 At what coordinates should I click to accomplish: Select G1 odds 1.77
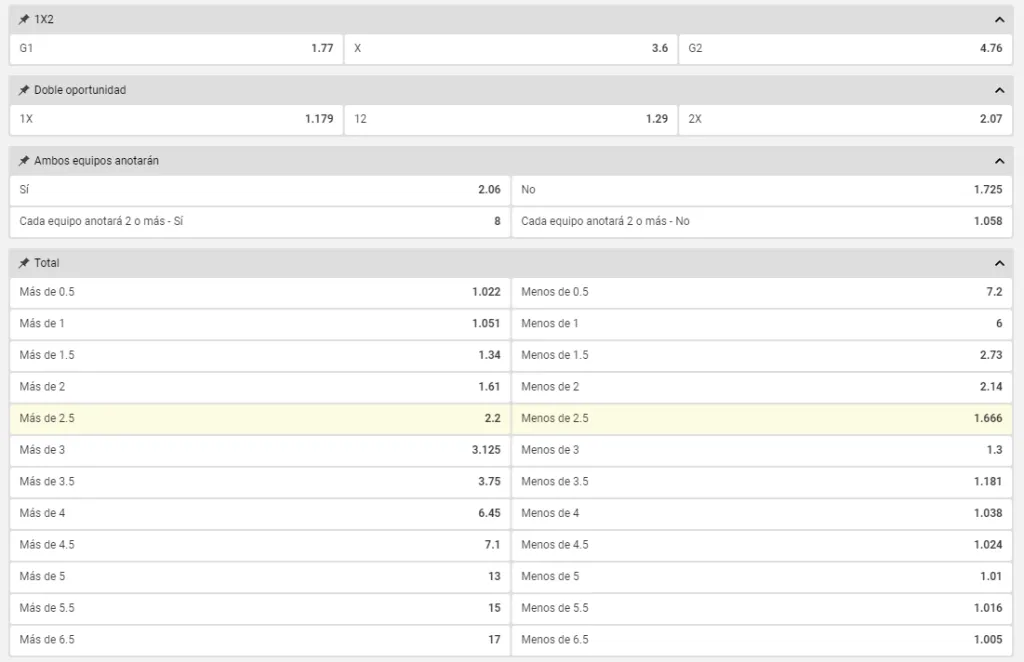coord(176,48)
